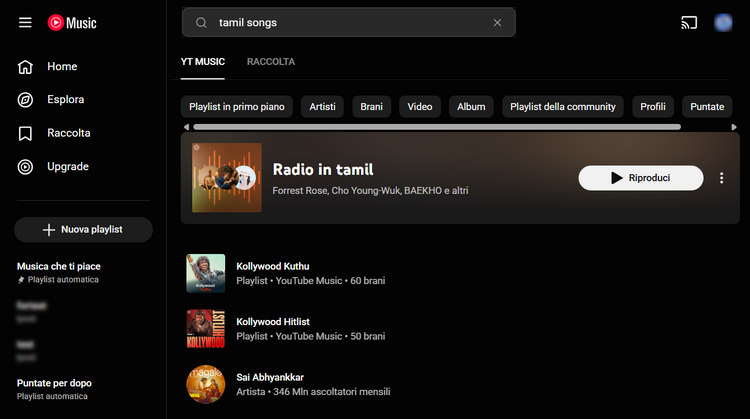This screenshot has width=750, height=419.
Task: Open Raccolta in the sidebar
Action: point(68,133)
